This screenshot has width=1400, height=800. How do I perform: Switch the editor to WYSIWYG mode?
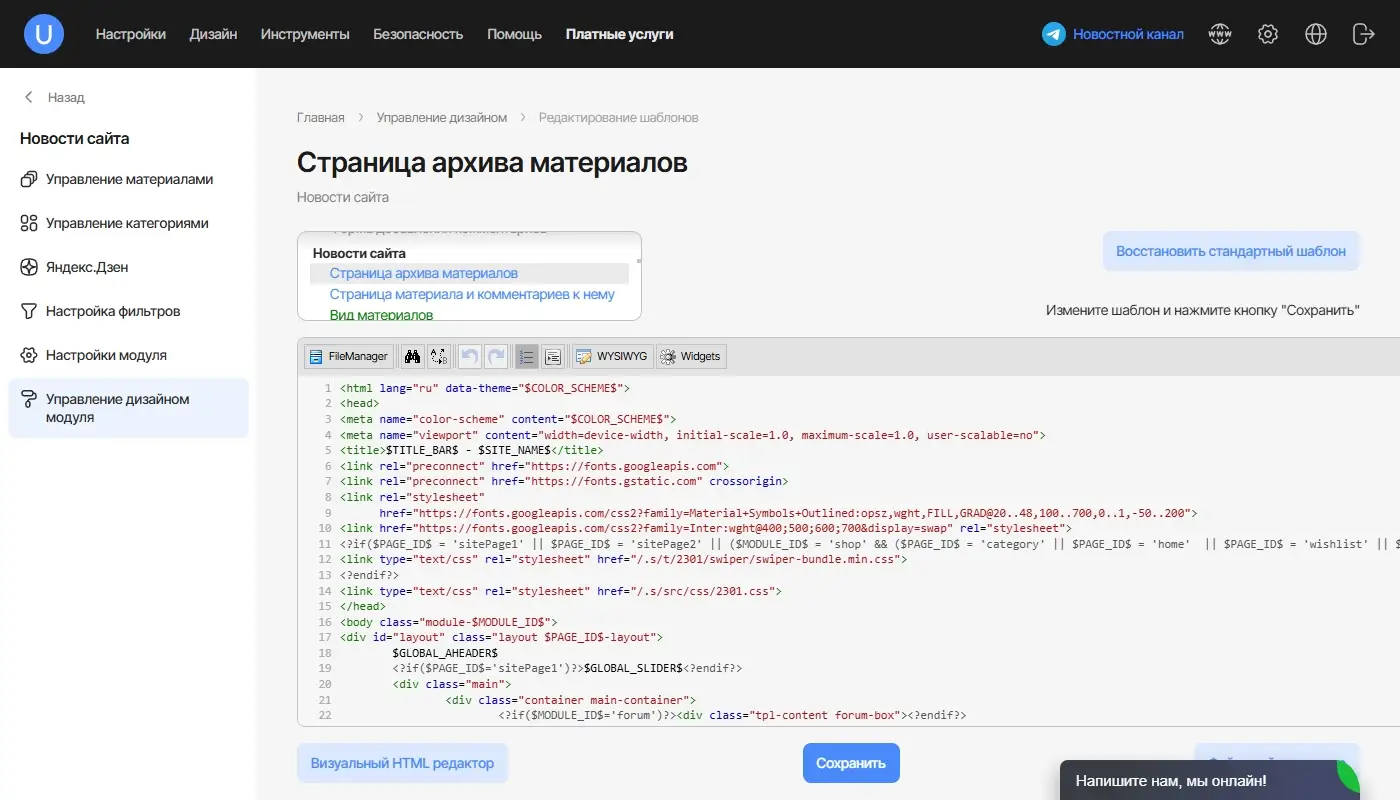pyautogui.click(x=610, y=356)
